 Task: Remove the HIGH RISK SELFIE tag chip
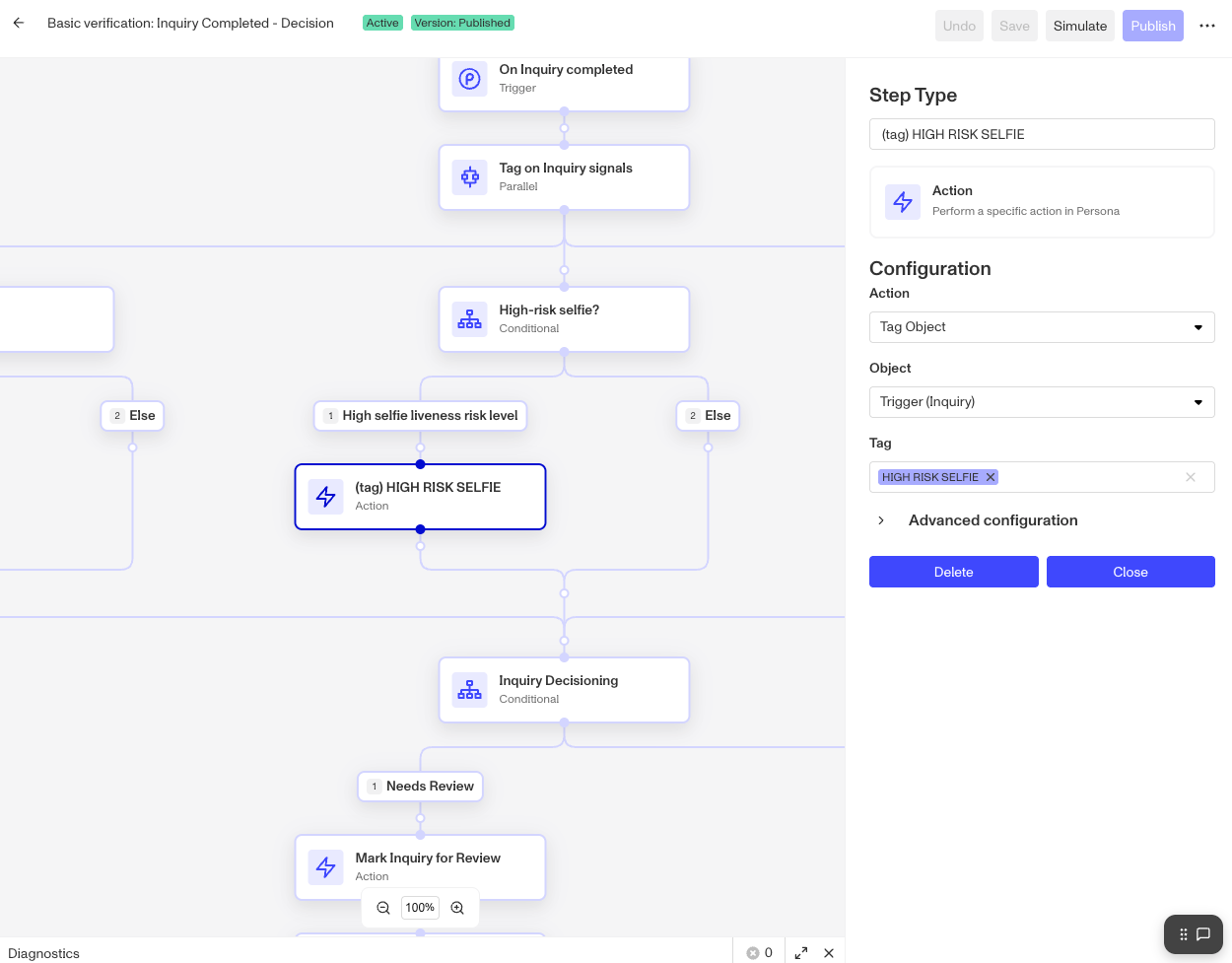pyautogui.click(x=991, y=477)
